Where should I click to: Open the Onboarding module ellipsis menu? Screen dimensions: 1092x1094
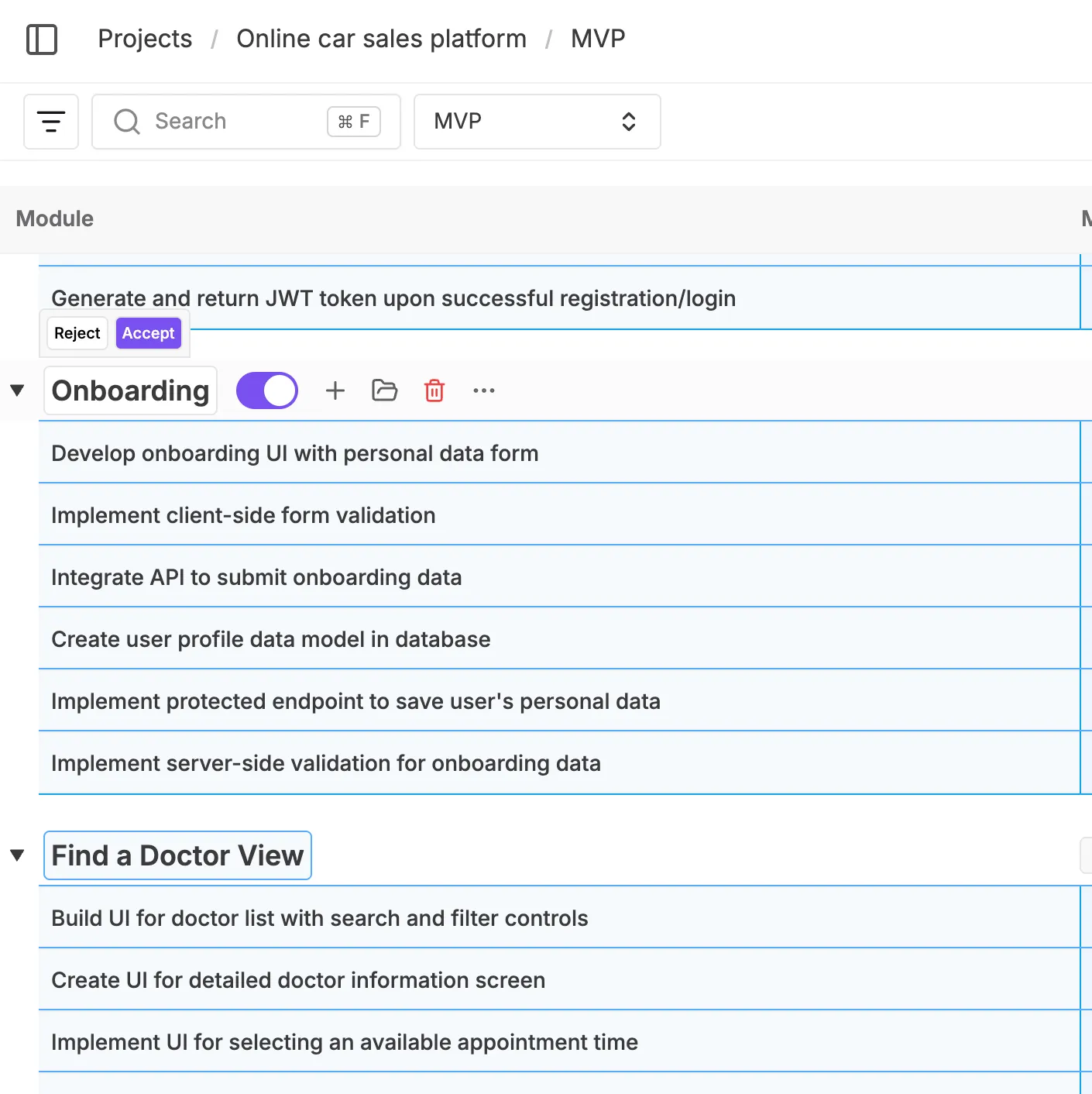(x=483, y=390)
